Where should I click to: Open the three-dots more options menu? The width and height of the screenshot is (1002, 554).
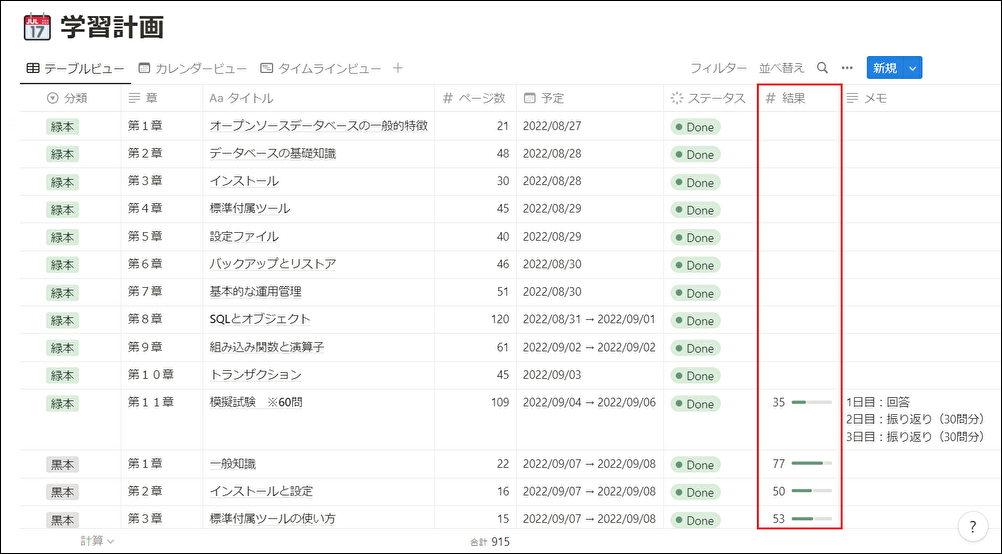[x=847, y=68]
